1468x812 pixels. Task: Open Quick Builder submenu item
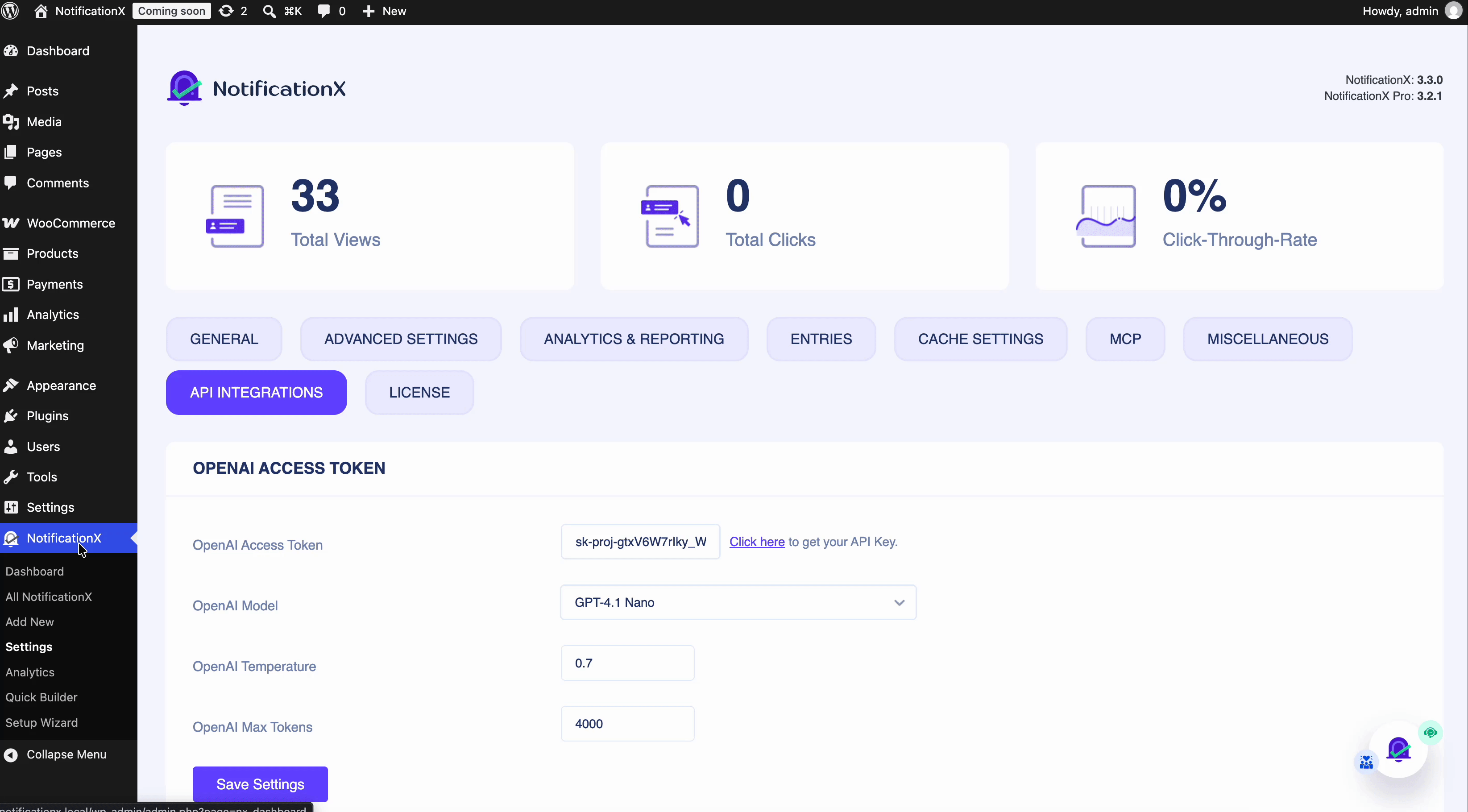41,697
